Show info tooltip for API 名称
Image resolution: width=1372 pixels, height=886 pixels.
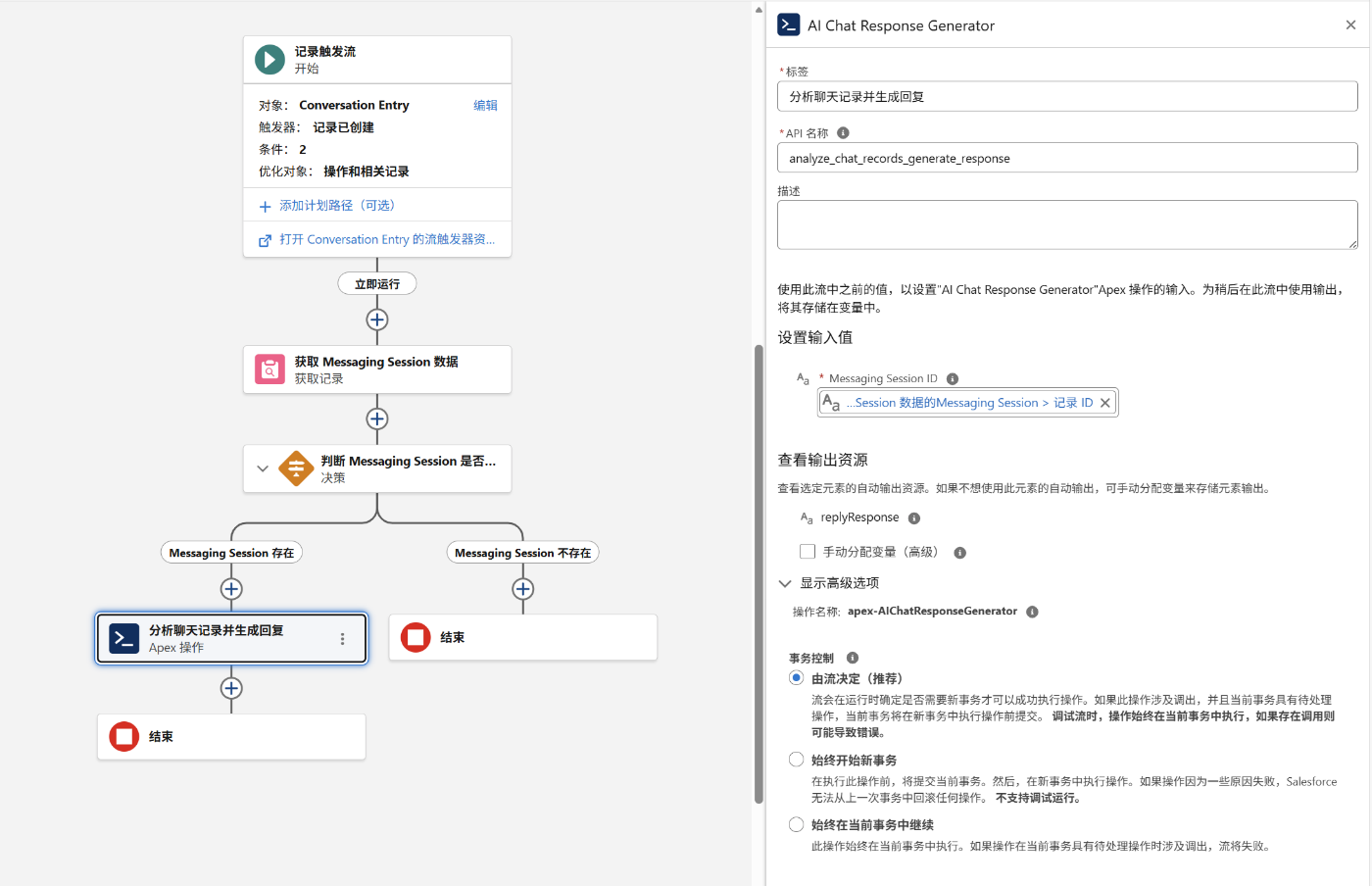pos(843,133)
